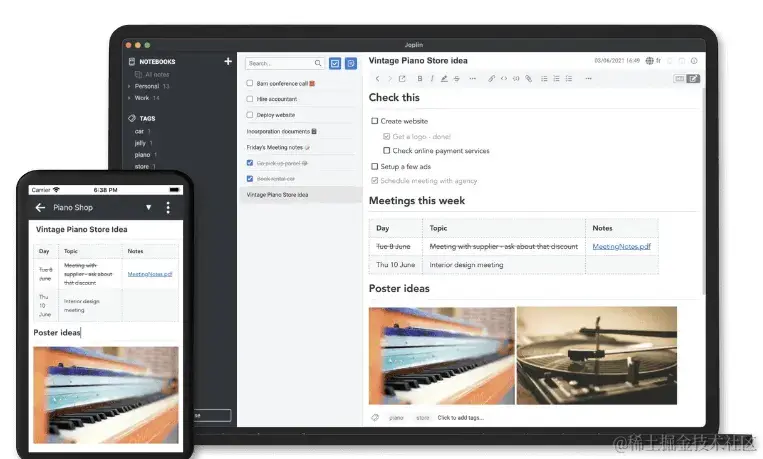Viewport: 763px width, 459px height.
Task: Click the piano keys image in desktop note
Action: tap(441, 355)
